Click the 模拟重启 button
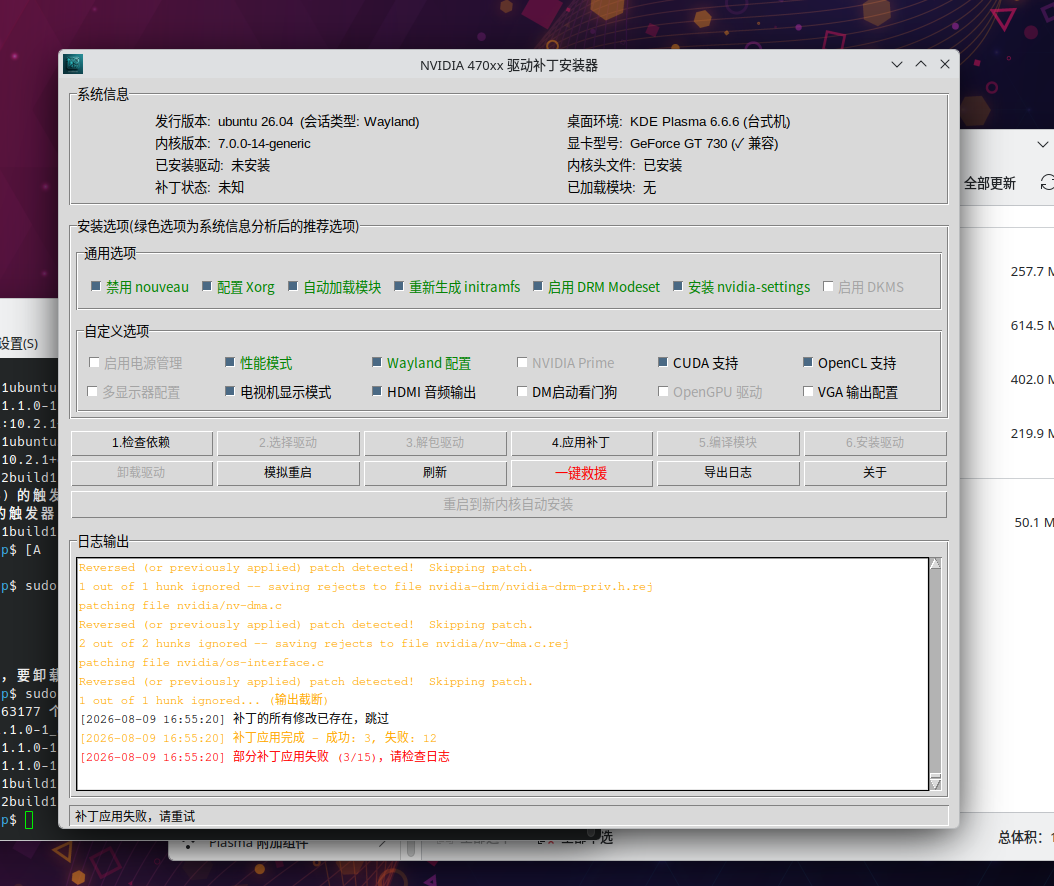The height and width of the screenshot is (886, 1054). pos(288,473)
